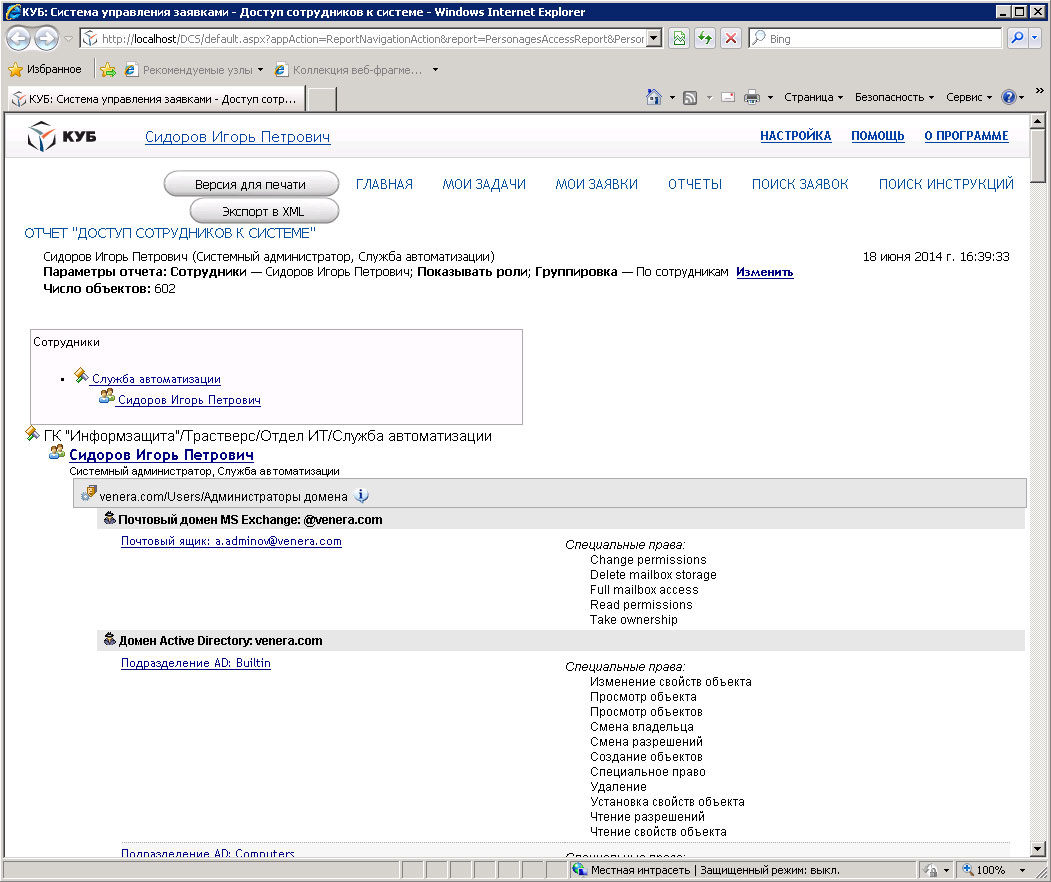Click Служба автоматизации link in Сотрудники box
The image size is (1051, 882).
(156, 379)
